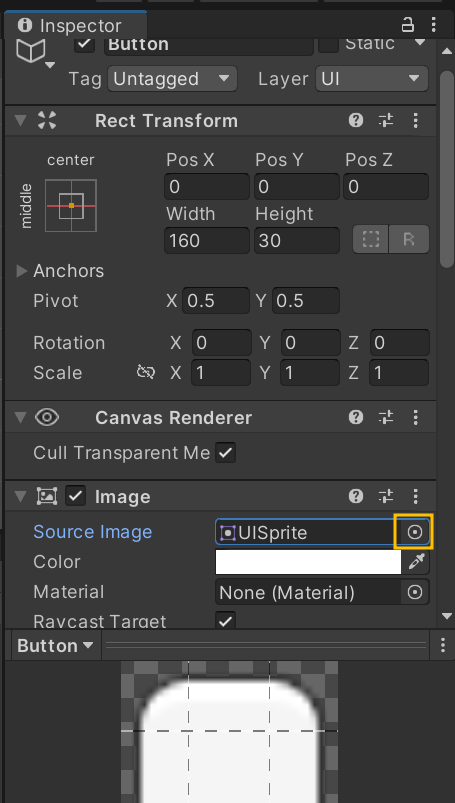Uncheck Cull Transparent Mesh checkbox

point(225,453)
